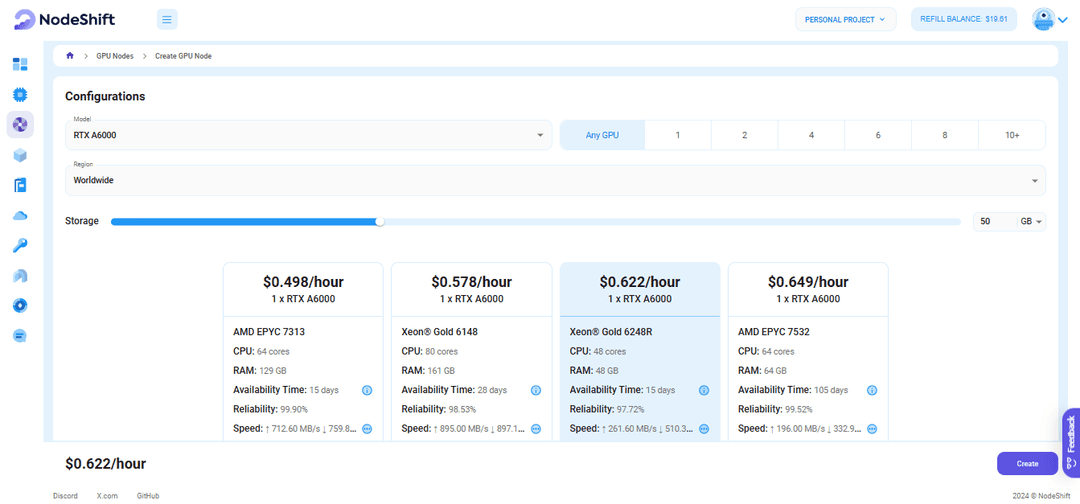Open the GitHub link in the footer
Viewport: 1080px width, 504px height.
pos(148,496)
